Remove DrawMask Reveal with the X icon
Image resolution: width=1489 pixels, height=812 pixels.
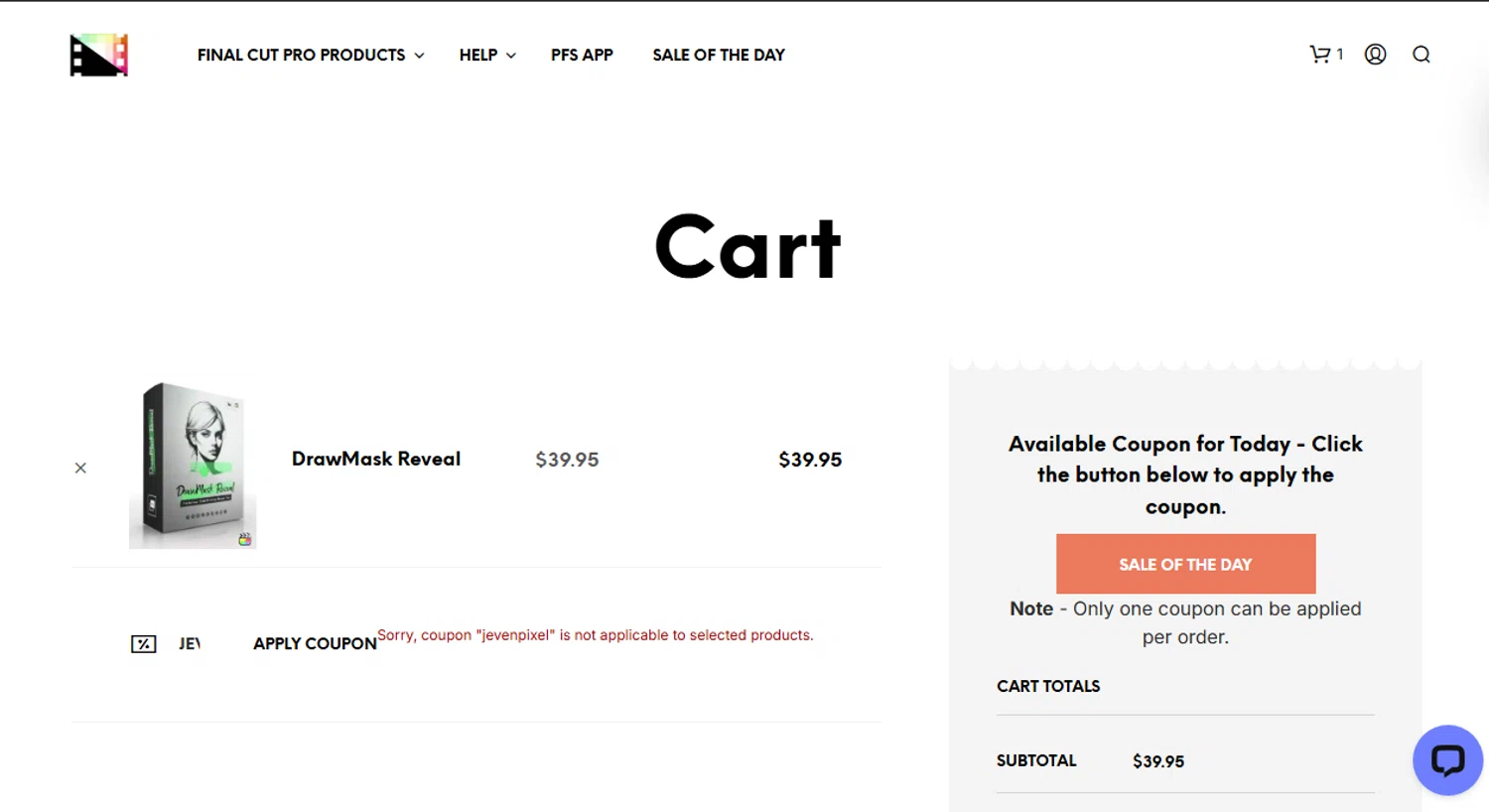pyautogui.click(x=80, y=468)
